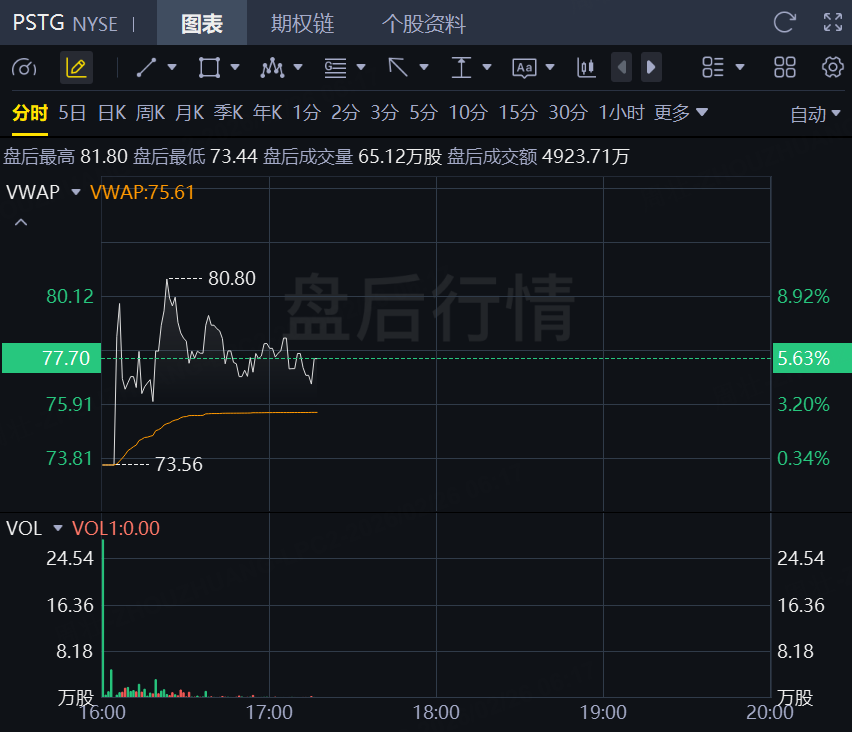
Task: Click the refresh icon
Action: [785, 22]
